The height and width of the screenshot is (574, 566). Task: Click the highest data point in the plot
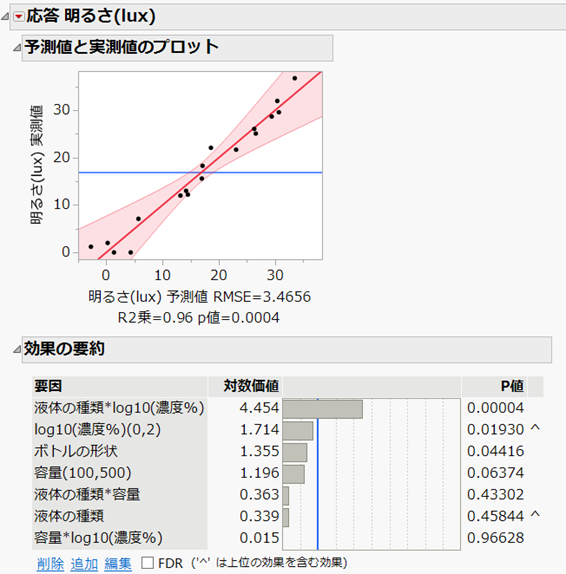pyautogui.click(x=295, y=78)
